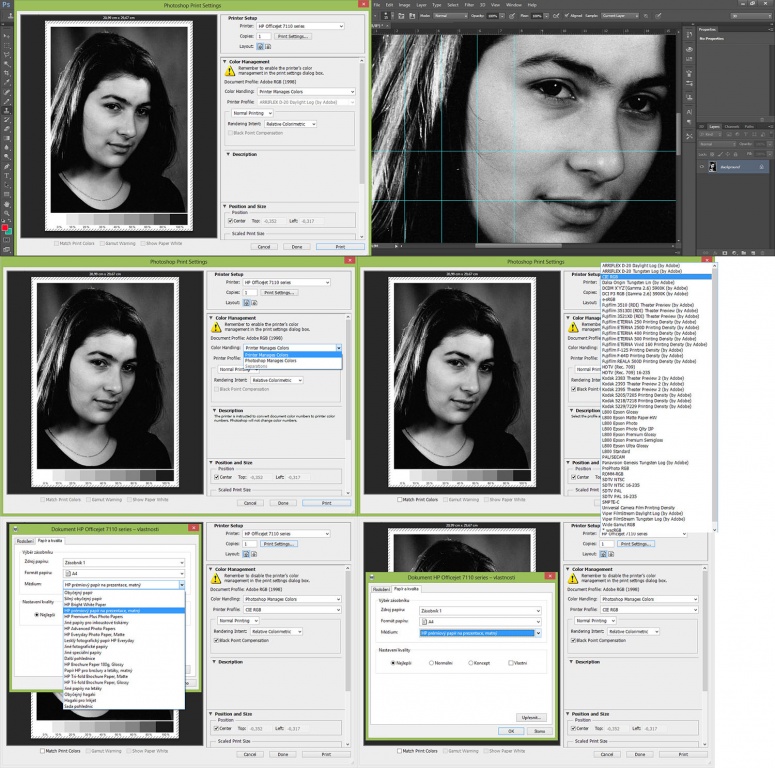Switch to Rozložení tab in dialog with OK button
Image resolution: width=775 pixels, height=768 pixels.
[381, 589]
